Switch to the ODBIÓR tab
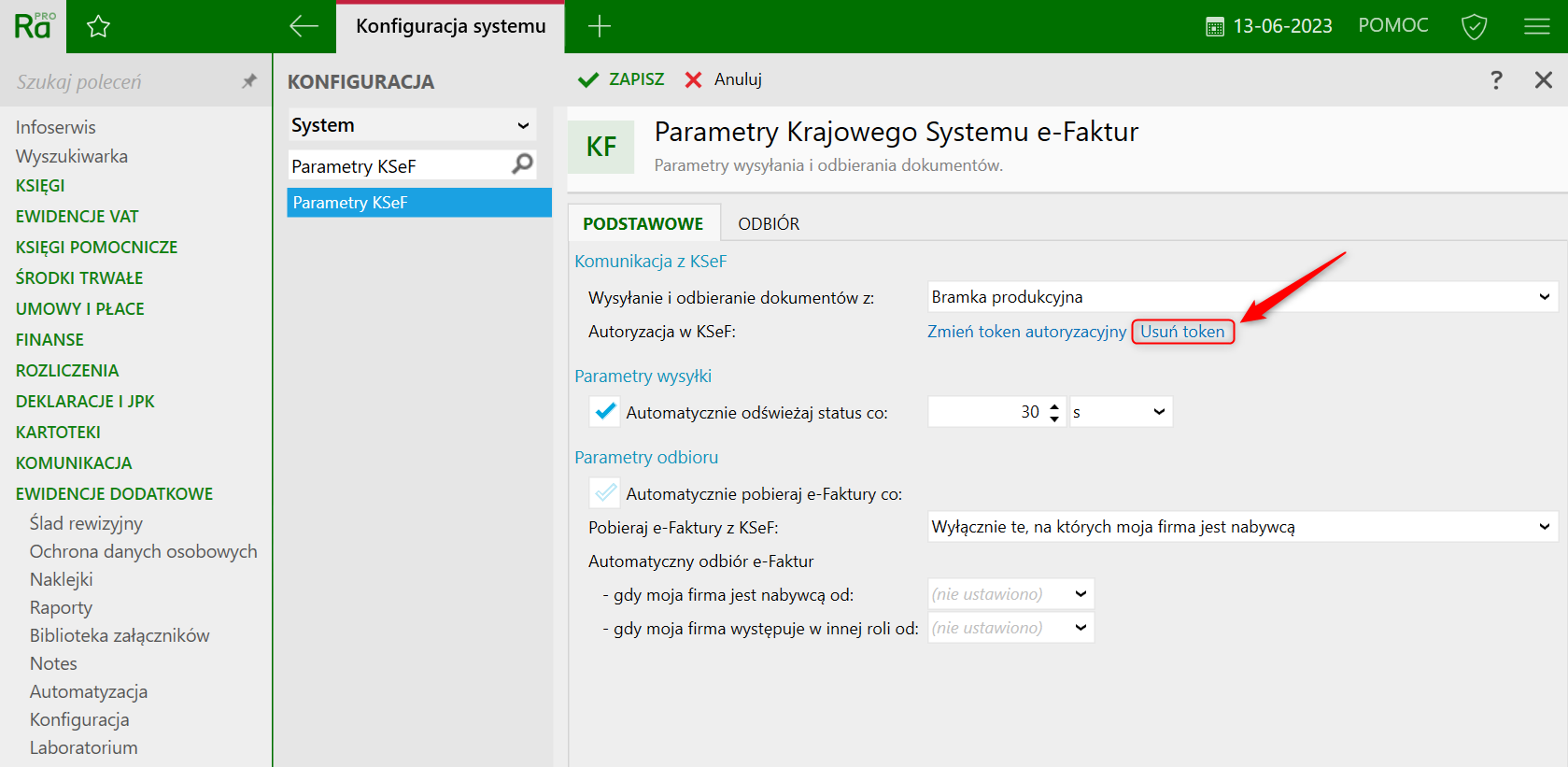The height and width of the screenshot is (767, 1568). [769, 223]
